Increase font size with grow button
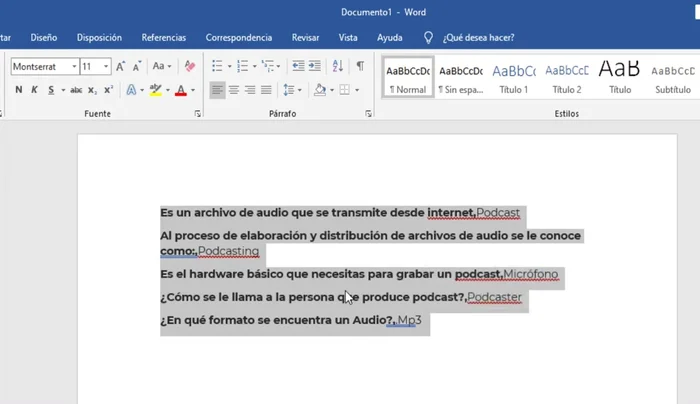This screenshot has width=700, height=404. 121,67
